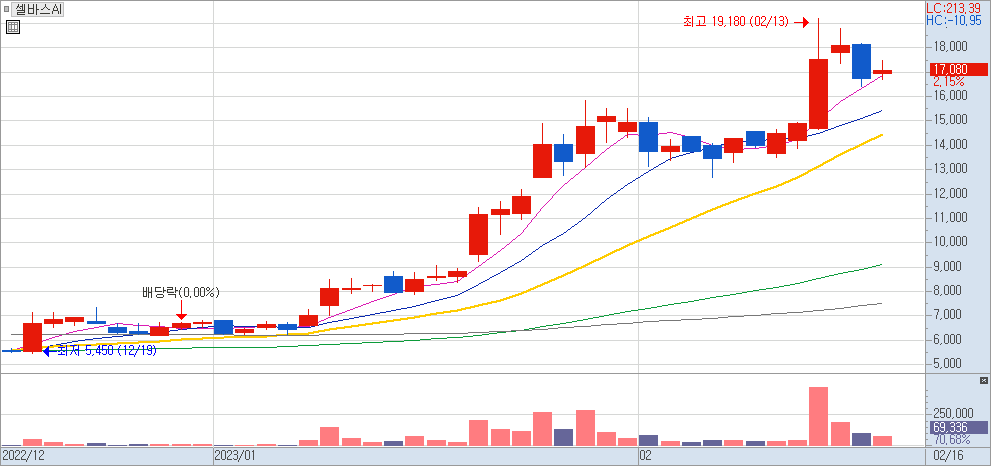Click the small gray square beside 셀바스AI
Viewport: 991px width, 466px height.
click(x=6, y=9)
